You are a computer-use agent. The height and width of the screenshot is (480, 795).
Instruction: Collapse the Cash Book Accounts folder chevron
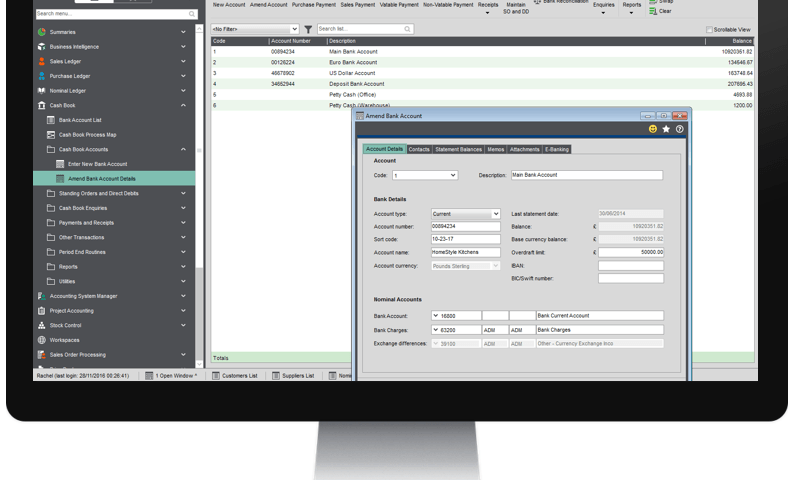(183, 150)
